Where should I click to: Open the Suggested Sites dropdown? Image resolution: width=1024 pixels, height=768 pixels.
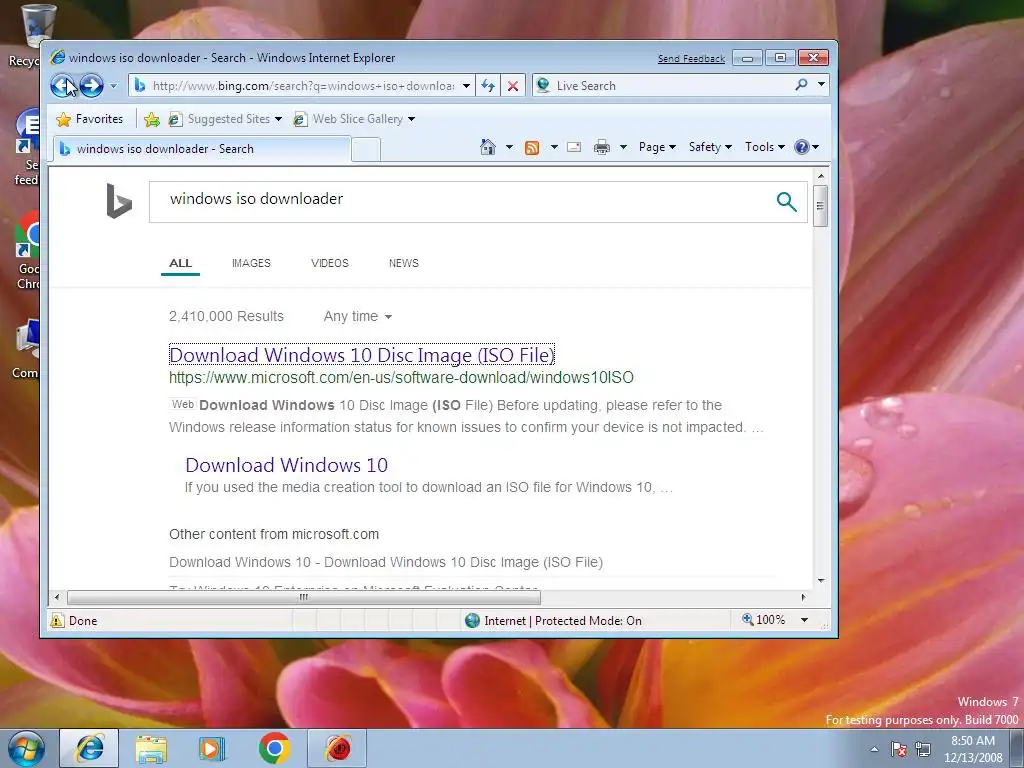(225, 119)
